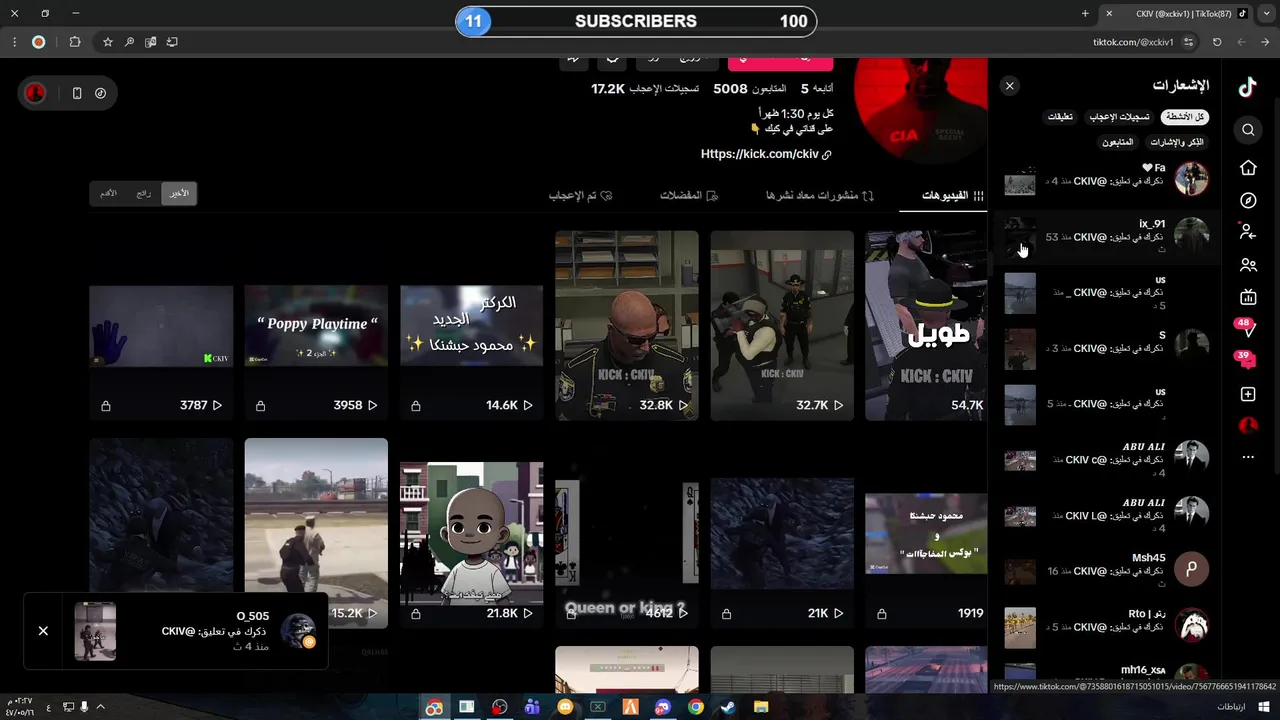Open the Following icon in sidebar

tap(1248, 232)
